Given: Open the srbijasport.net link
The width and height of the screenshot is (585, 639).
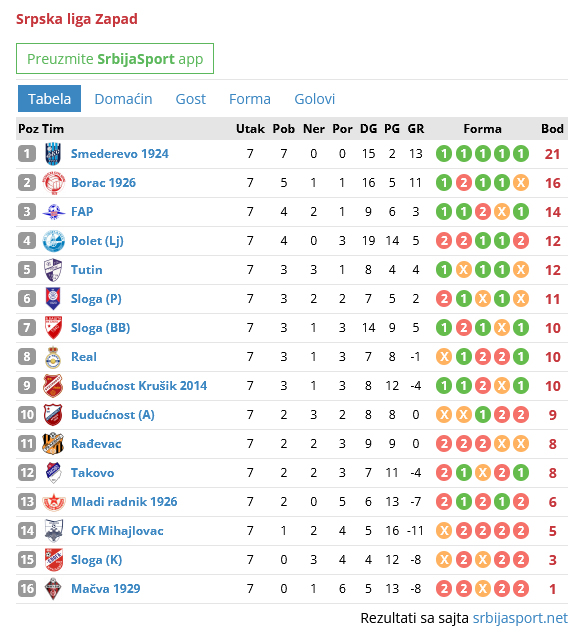Looking at the screenshot, I should click(520, 618).
